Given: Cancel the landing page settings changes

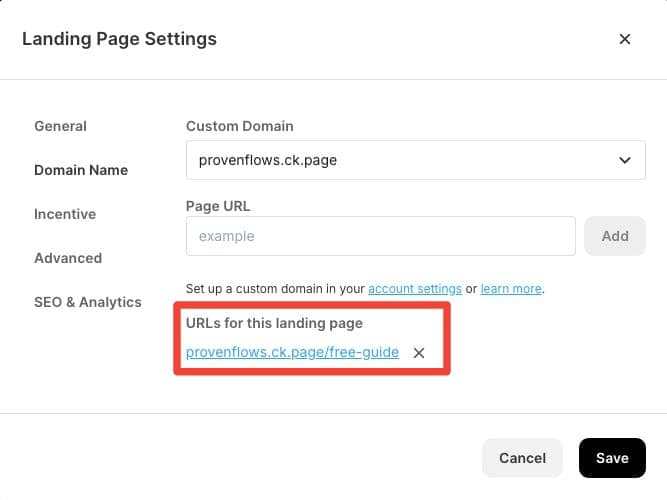Looking at the screenshot, I should [522, 458].
